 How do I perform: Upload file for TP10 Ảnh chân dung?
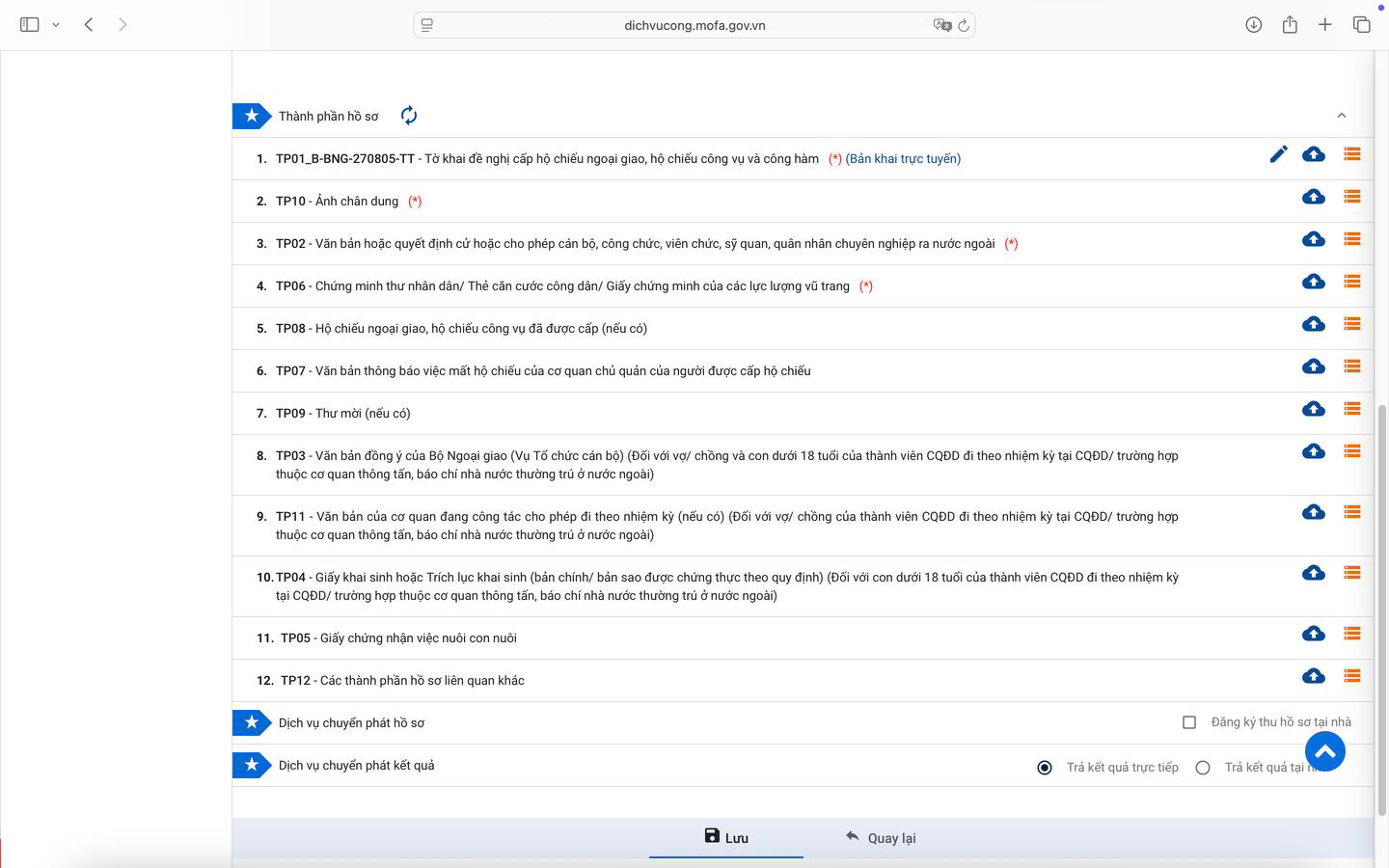[x=1313, y=197]
